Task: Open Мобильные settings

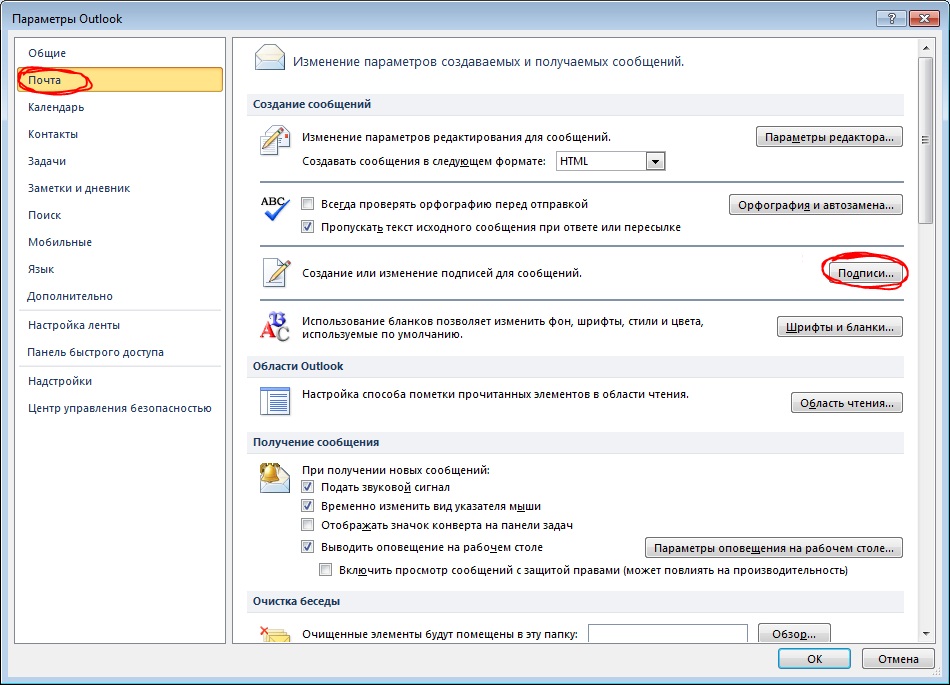Action: click(119, 242)
